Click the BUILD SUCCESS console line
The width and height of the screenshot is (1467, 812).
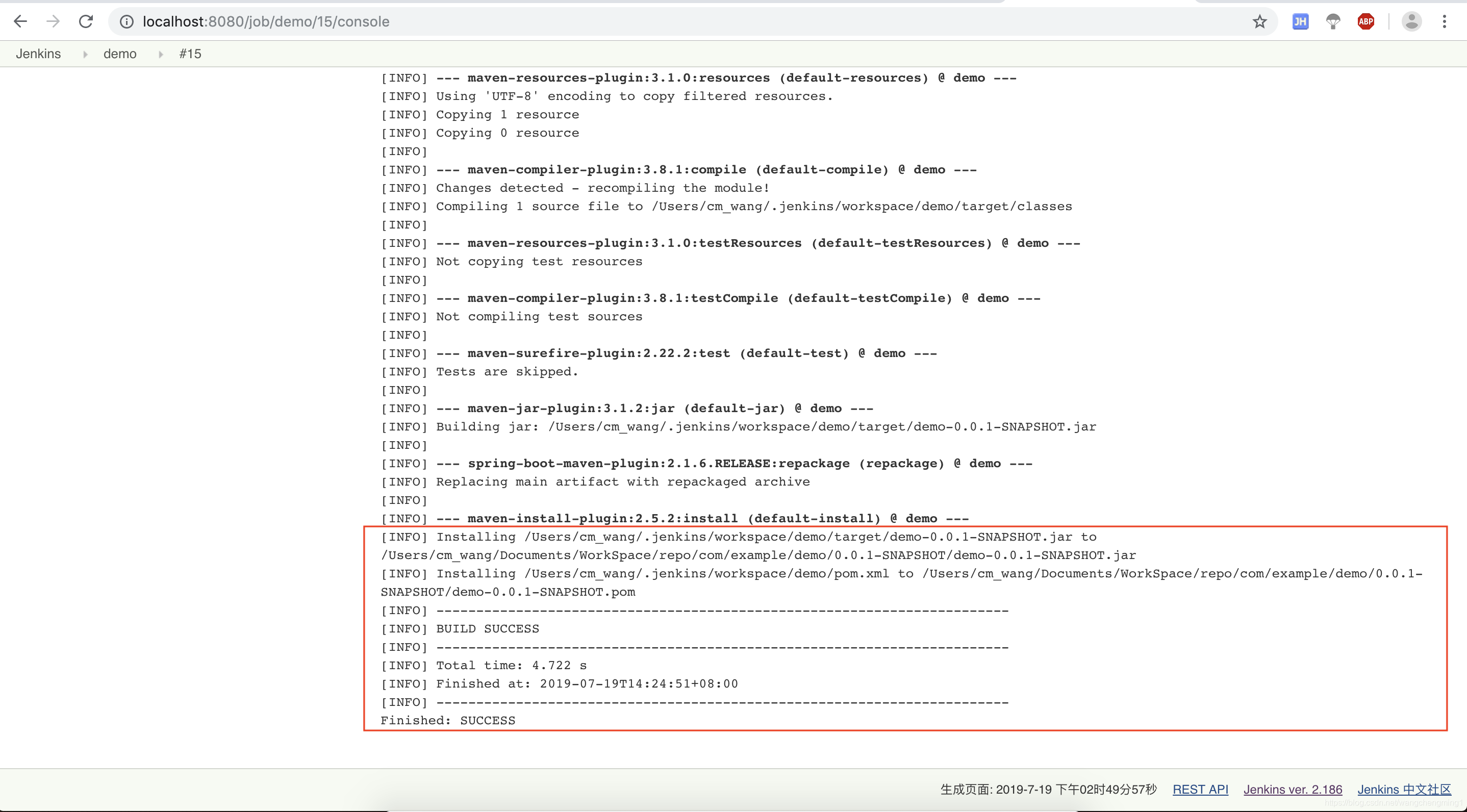click(488, 629)
